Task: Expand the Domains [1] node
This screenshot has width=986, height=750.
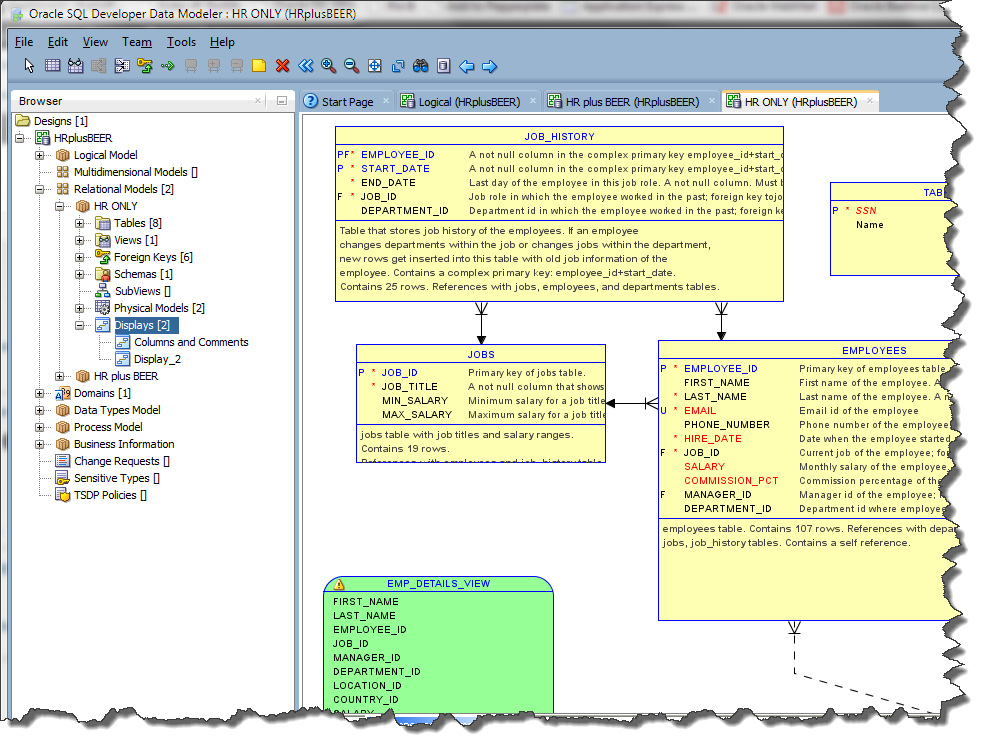Action: (x=40, y=393)
